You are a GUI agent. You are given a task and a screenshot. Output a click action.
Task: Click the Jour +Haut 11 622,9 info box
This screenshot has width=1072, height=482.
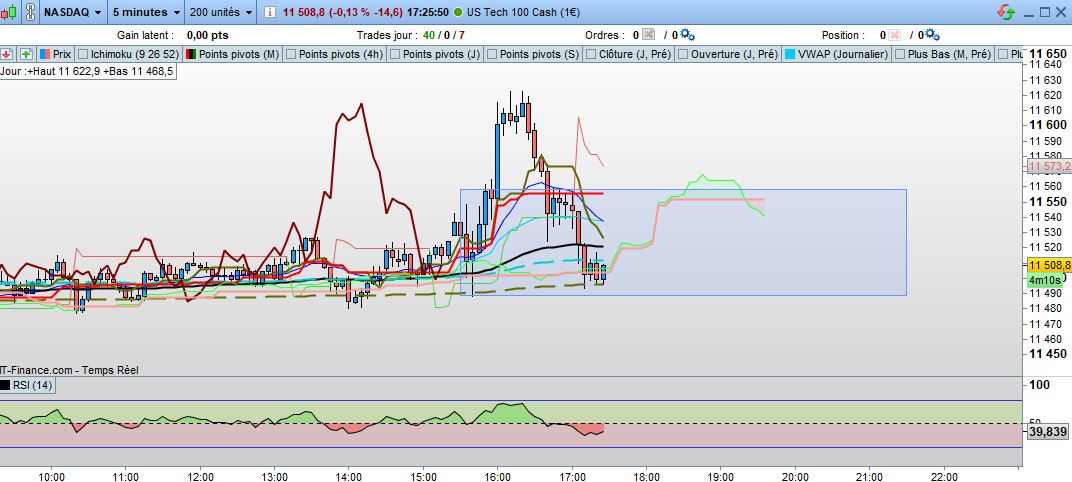click(x=88, y=70)
